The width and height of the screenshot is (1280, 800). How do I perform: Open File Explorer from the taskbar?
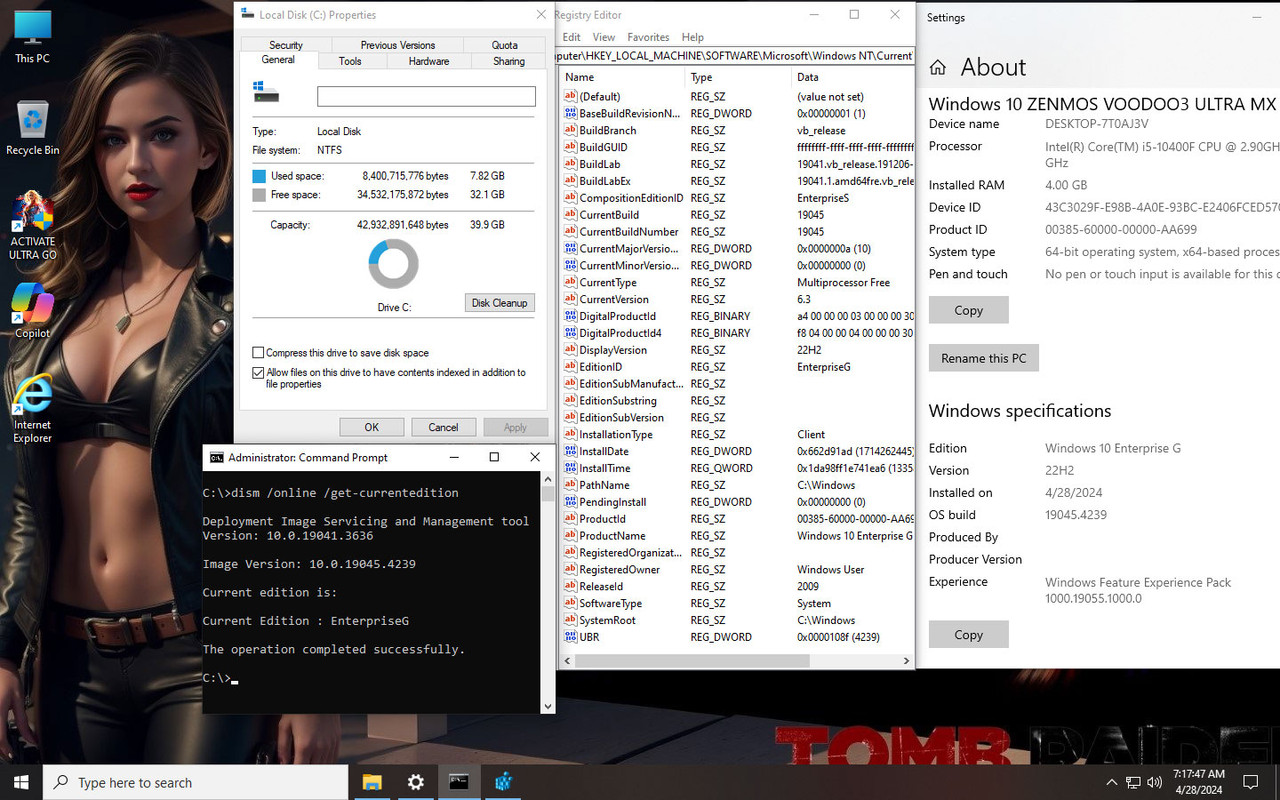coord(372,782)
